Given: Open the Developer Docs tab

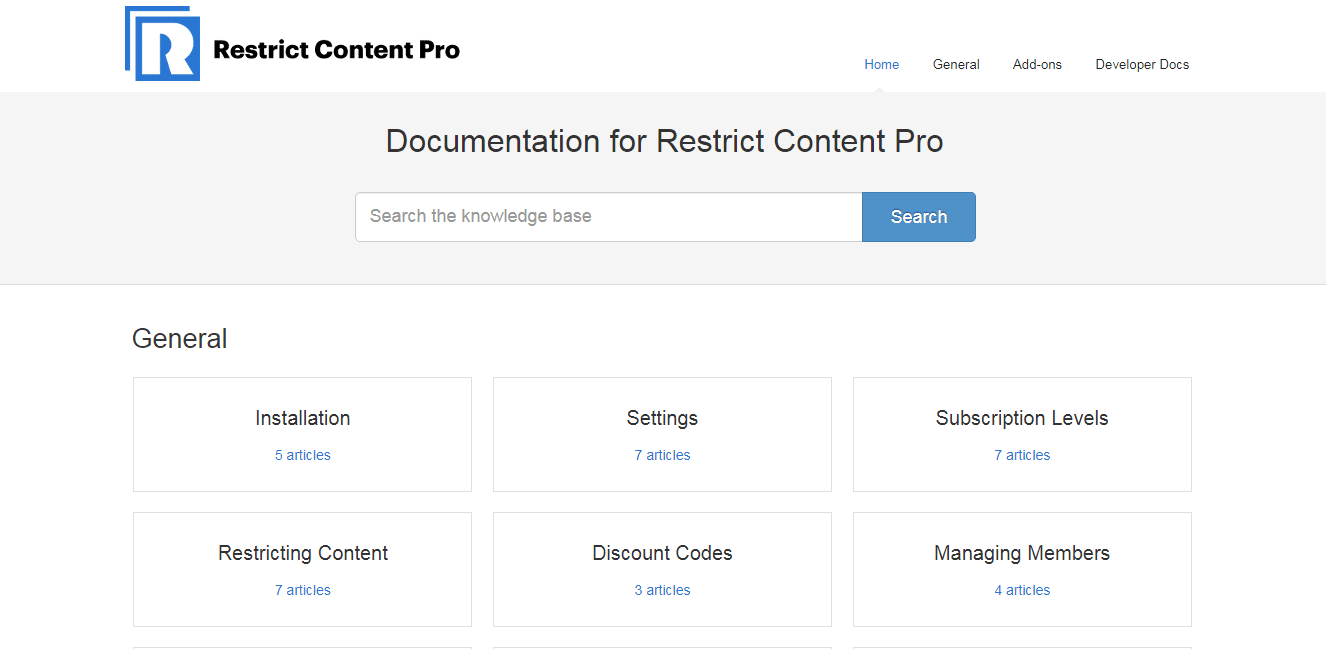Looking at the screenshot, I should click(1142, 64).
